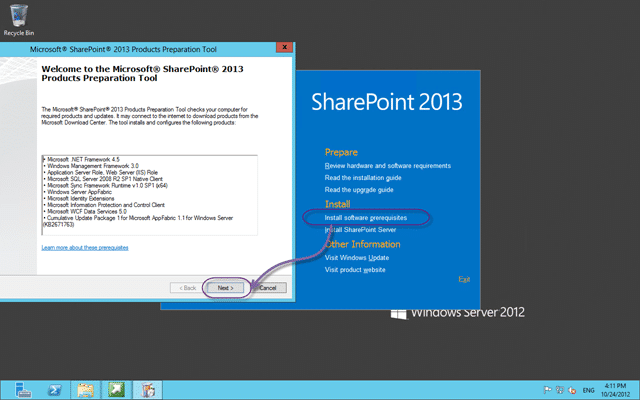
Task: Open Server Manager from the taskbar
Action: pos(23,390)
